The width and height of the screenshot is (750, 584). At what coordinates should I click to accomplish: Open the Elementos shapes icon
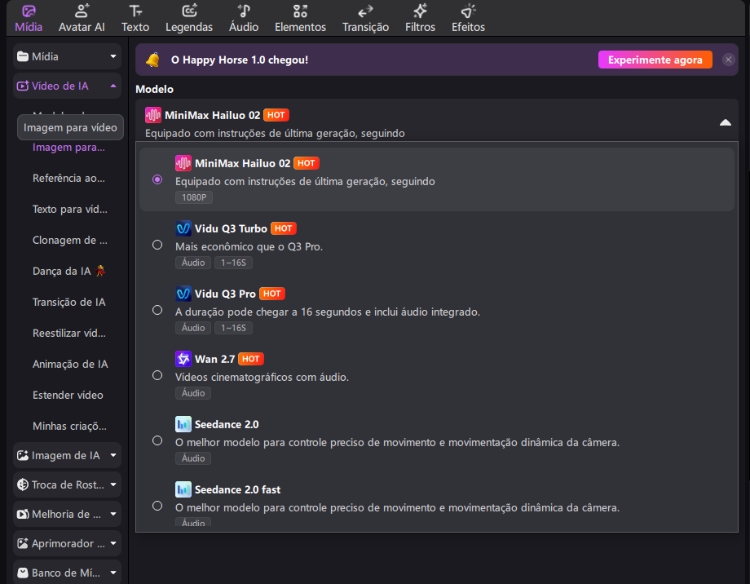coord(300,11)
